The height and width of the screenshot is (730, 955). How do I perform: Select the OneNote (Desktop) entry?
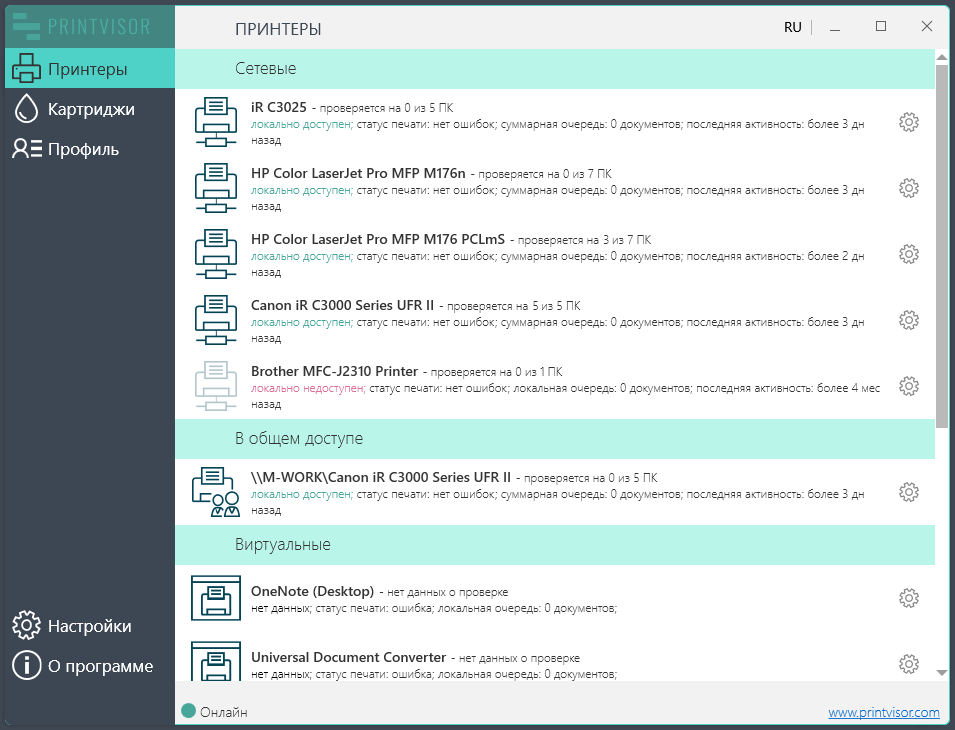tap(312, 591)
